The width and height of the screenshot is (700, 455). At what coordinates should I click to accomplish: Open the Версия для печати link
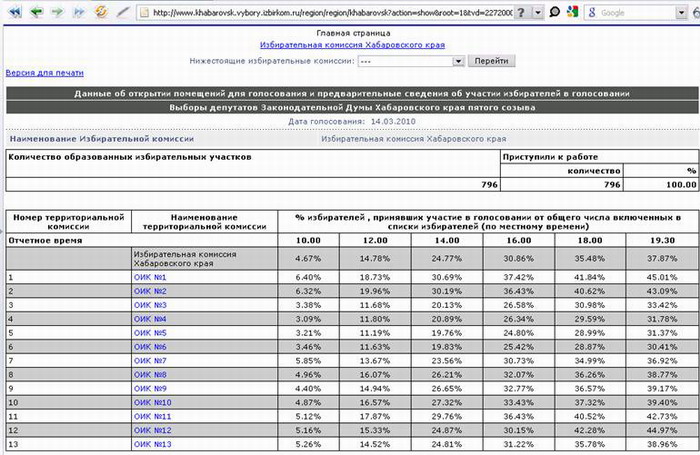coord(44,73)
